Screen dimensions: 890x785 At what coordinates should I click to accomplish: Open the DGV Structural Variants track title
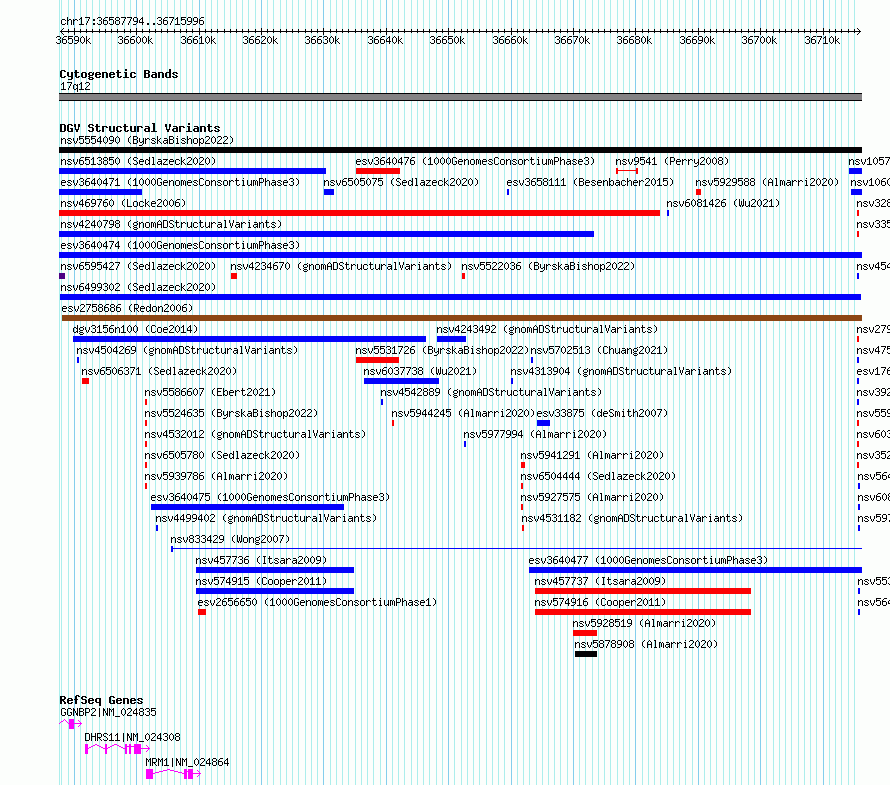(140, 128)
